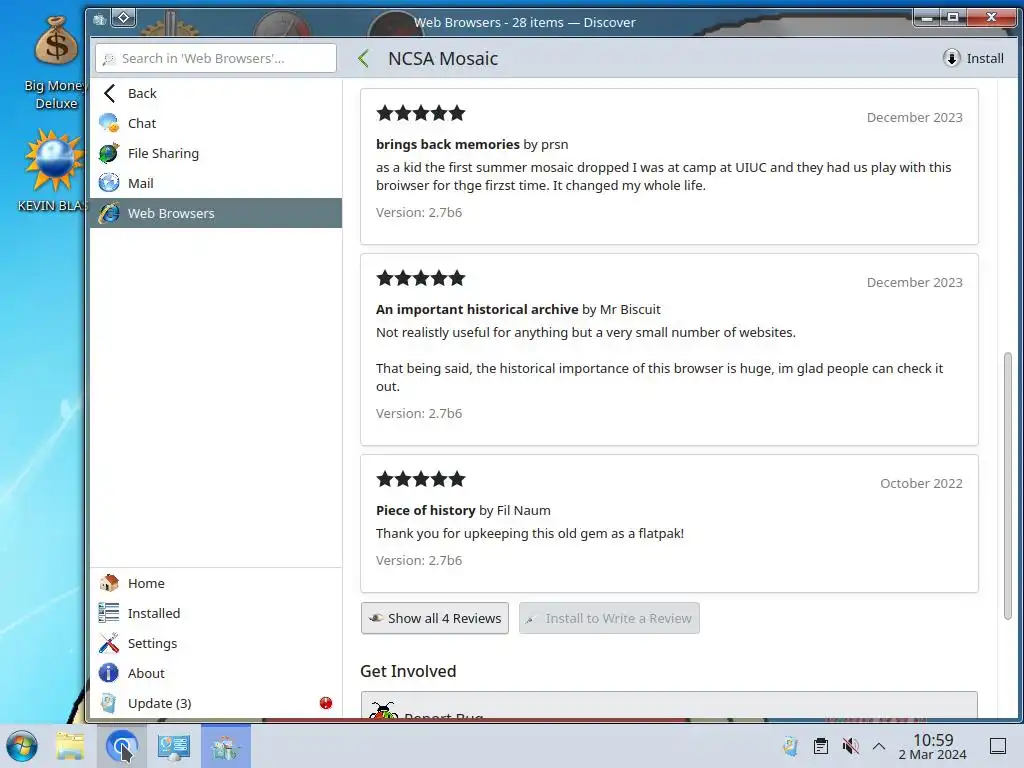Click the pin window titlebar icon
Image resolution: width=1024 pixels, height=768 pixels.
123,18
